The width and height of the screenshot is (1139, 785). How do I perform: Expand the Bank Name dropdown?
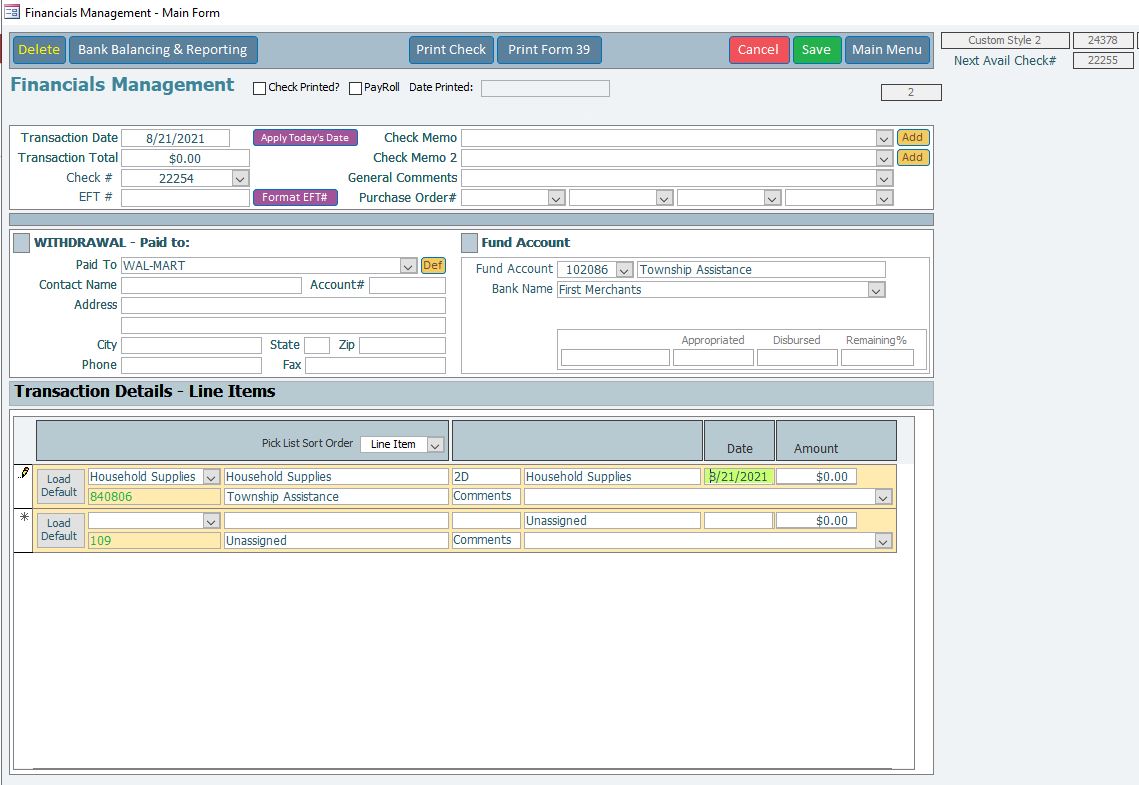876,290
